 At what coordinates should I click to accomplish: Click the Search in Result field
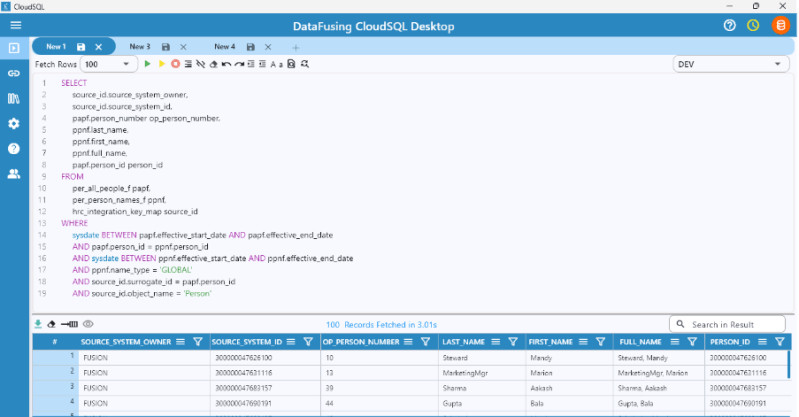pyautogui.click(x=727, y=324)
